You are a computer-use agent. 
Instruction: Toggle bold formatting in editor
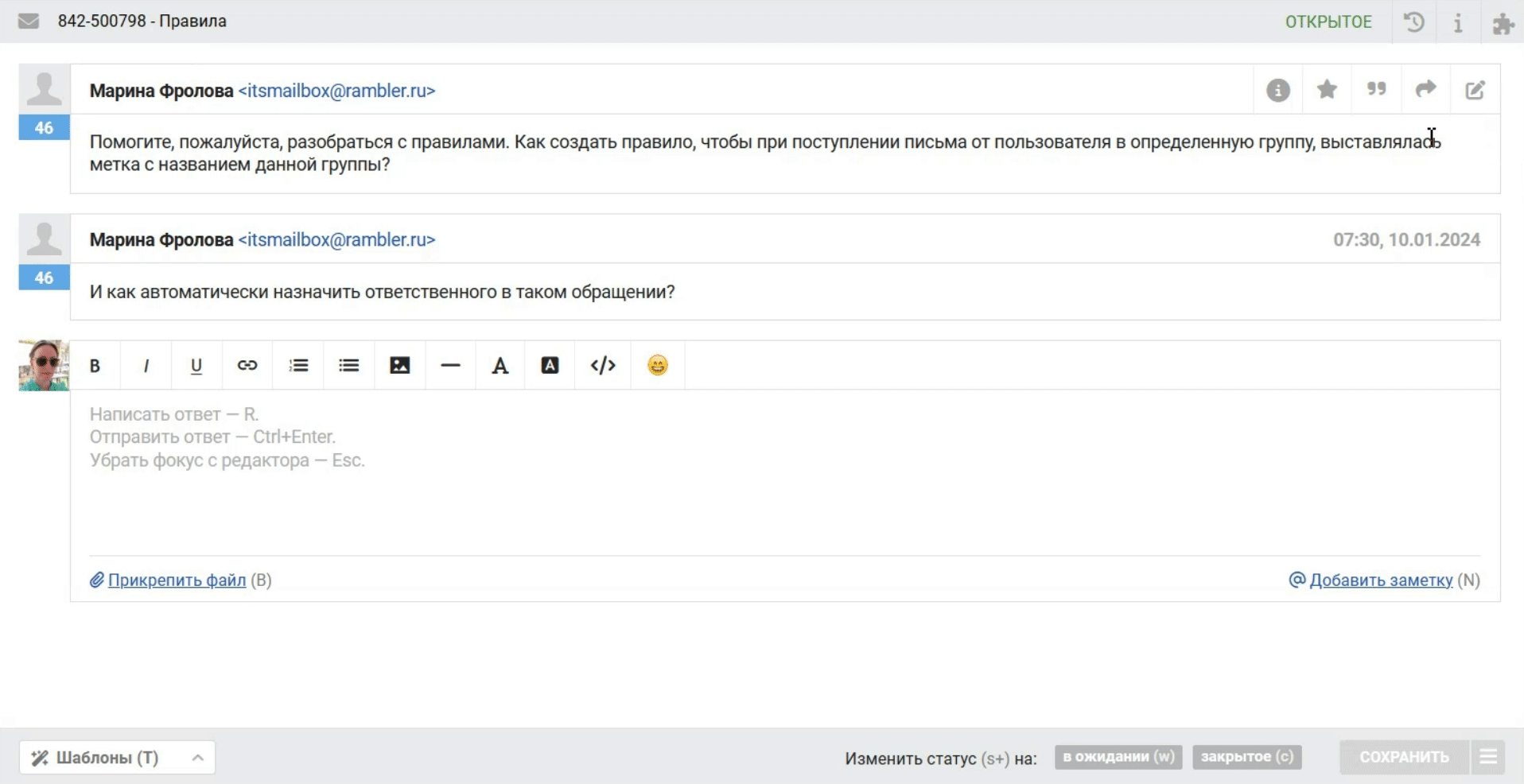point(95,366)
